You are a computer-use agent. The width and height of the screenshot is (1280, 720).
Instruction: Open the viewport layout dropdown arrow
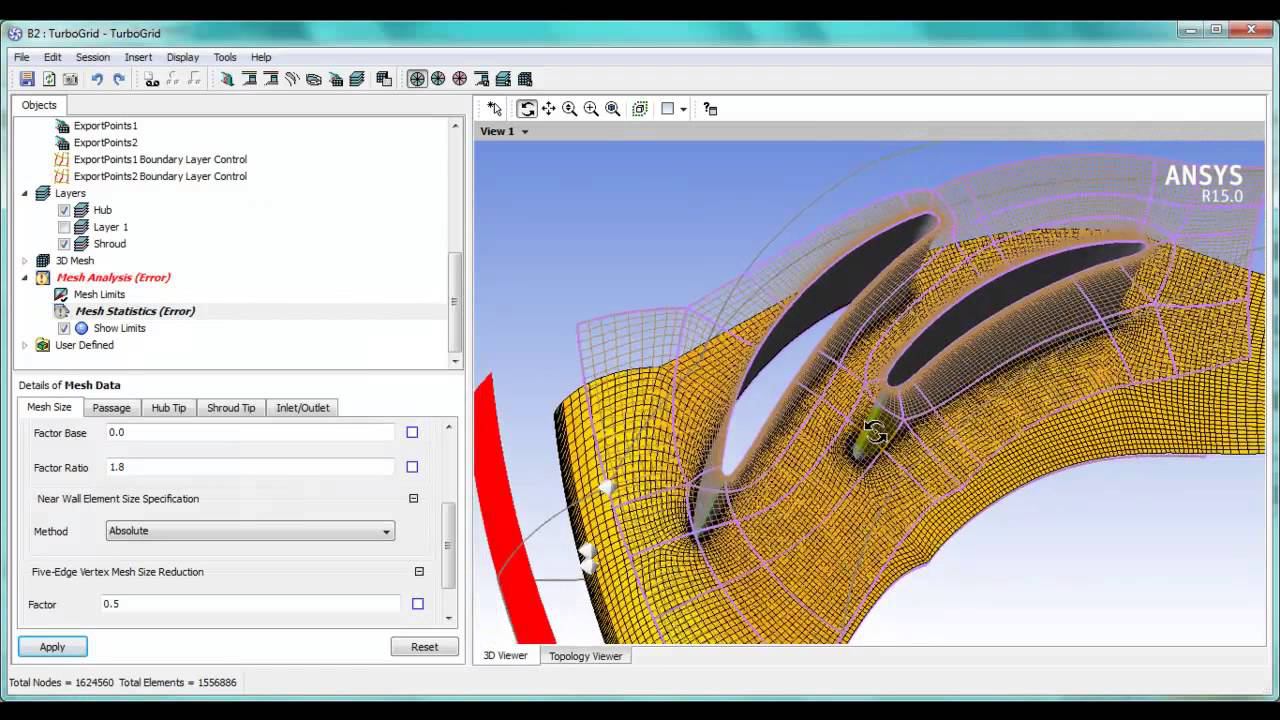pyautogui.click(x=683, y=108)
